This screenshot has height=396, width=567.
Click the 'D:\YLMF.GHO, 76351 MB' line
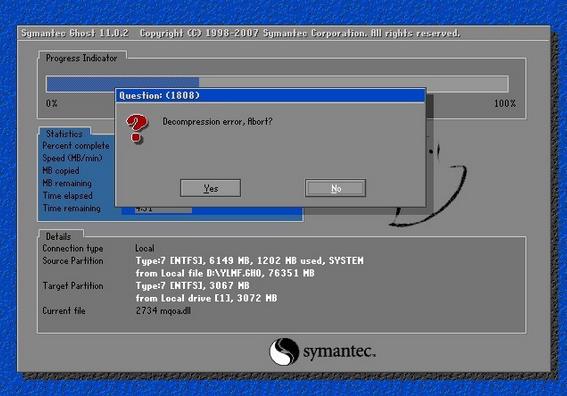(225, 273)
